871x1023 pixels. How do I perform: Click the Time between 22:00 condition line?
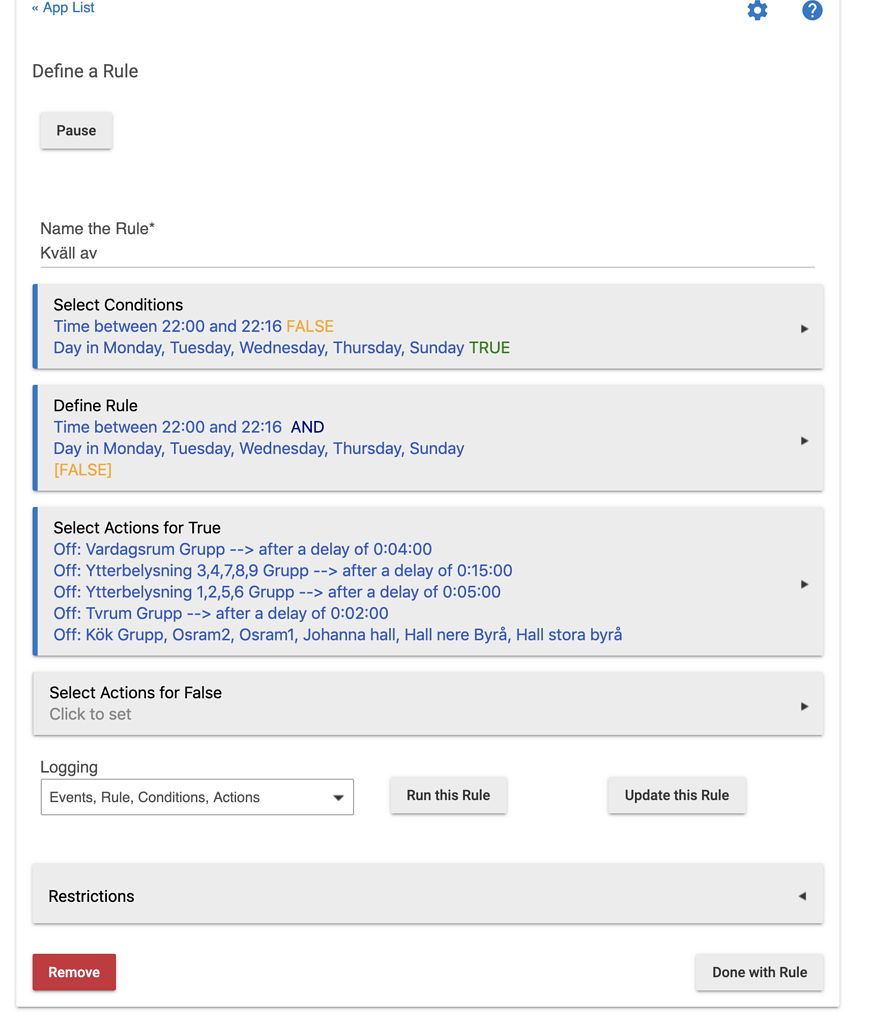[x=168, y=326]
